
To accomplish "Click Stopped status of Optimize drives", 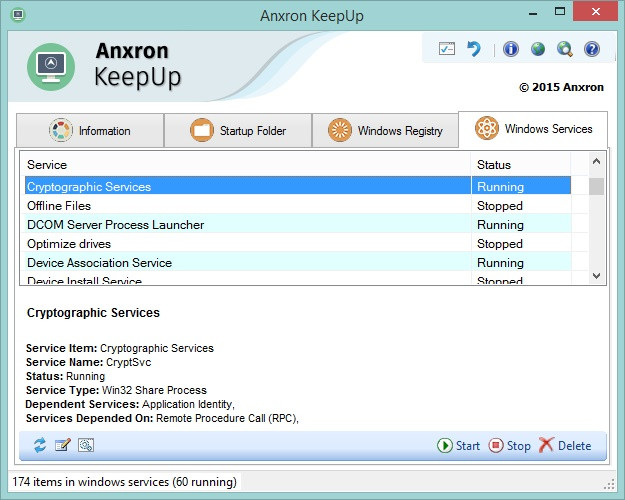I will coord(499,244).
